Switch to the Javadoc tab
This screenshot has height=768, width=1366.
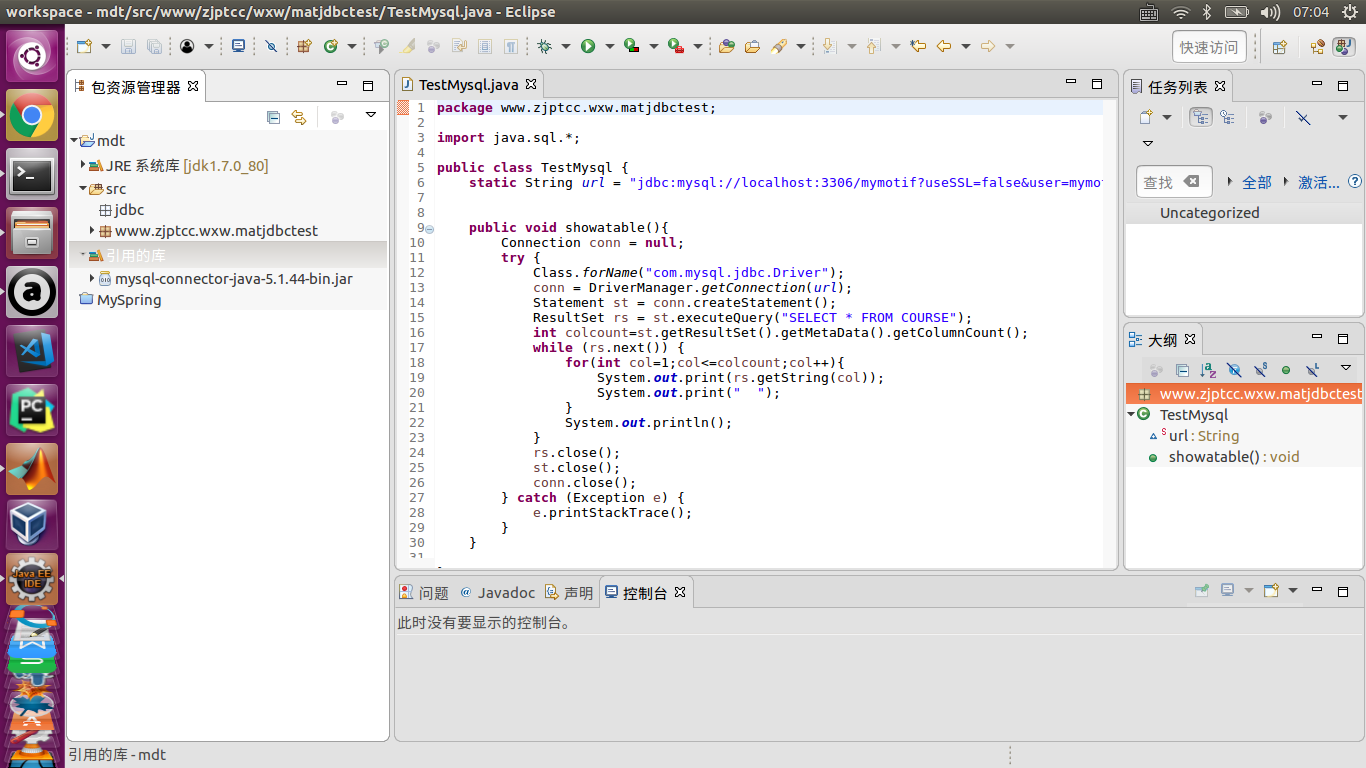(497, 592)
